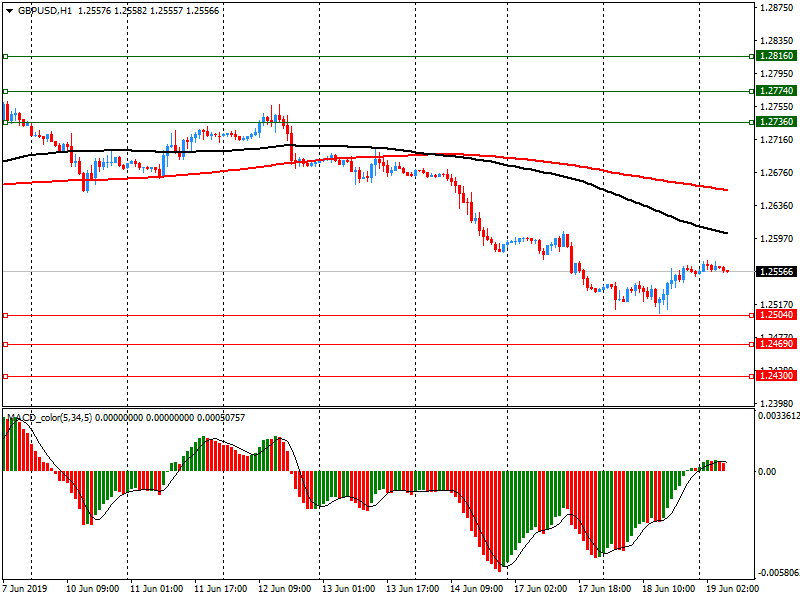This screenshot has height=600, width=800.
Task: Click the GBPUSD,H1 symbol title
Action: coord(45,11)
